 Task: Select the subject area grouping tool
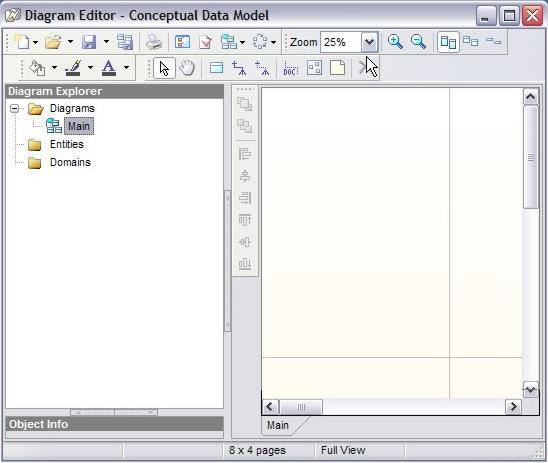coord(314,68)
